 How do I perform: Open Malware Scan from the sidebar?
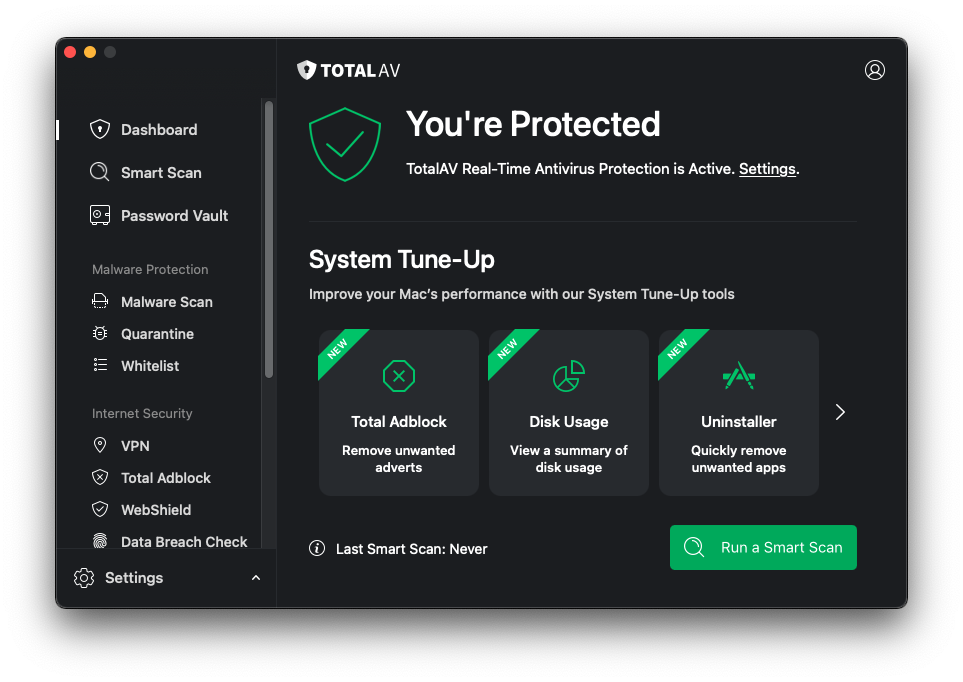(166, 302)
